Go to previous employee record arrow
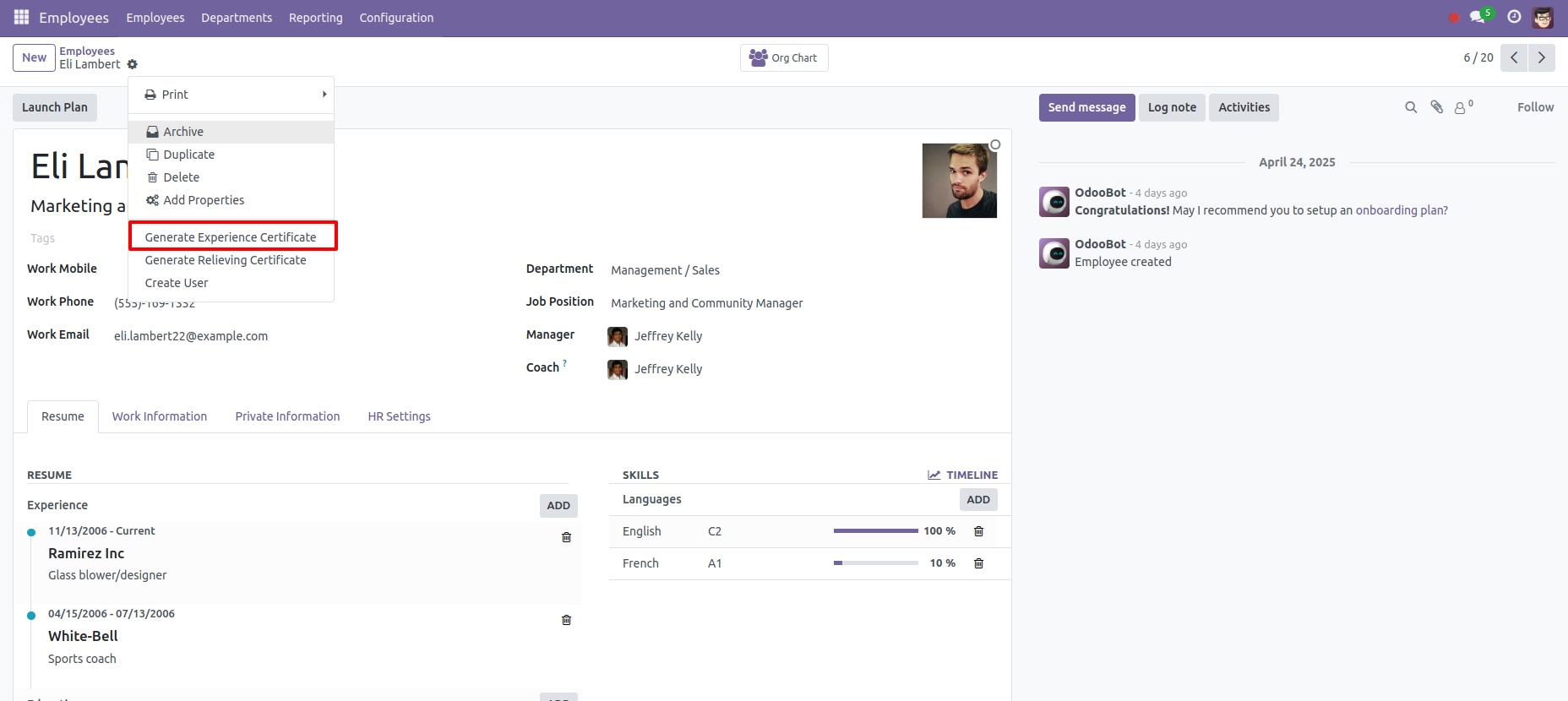The image size is (1568, 701). click(x=1514, y=57)
